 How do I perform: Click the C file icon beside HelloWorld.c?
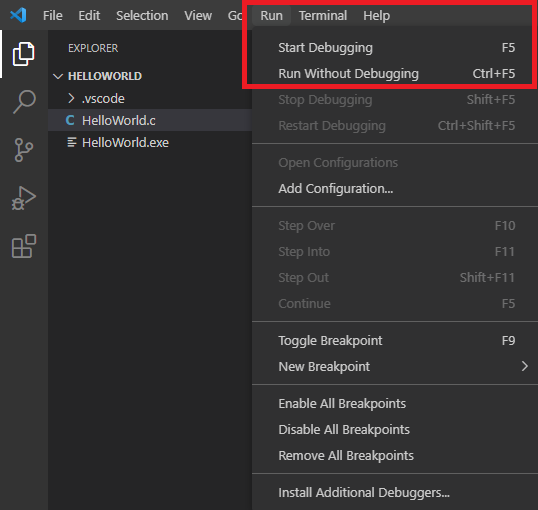[70, 120]
